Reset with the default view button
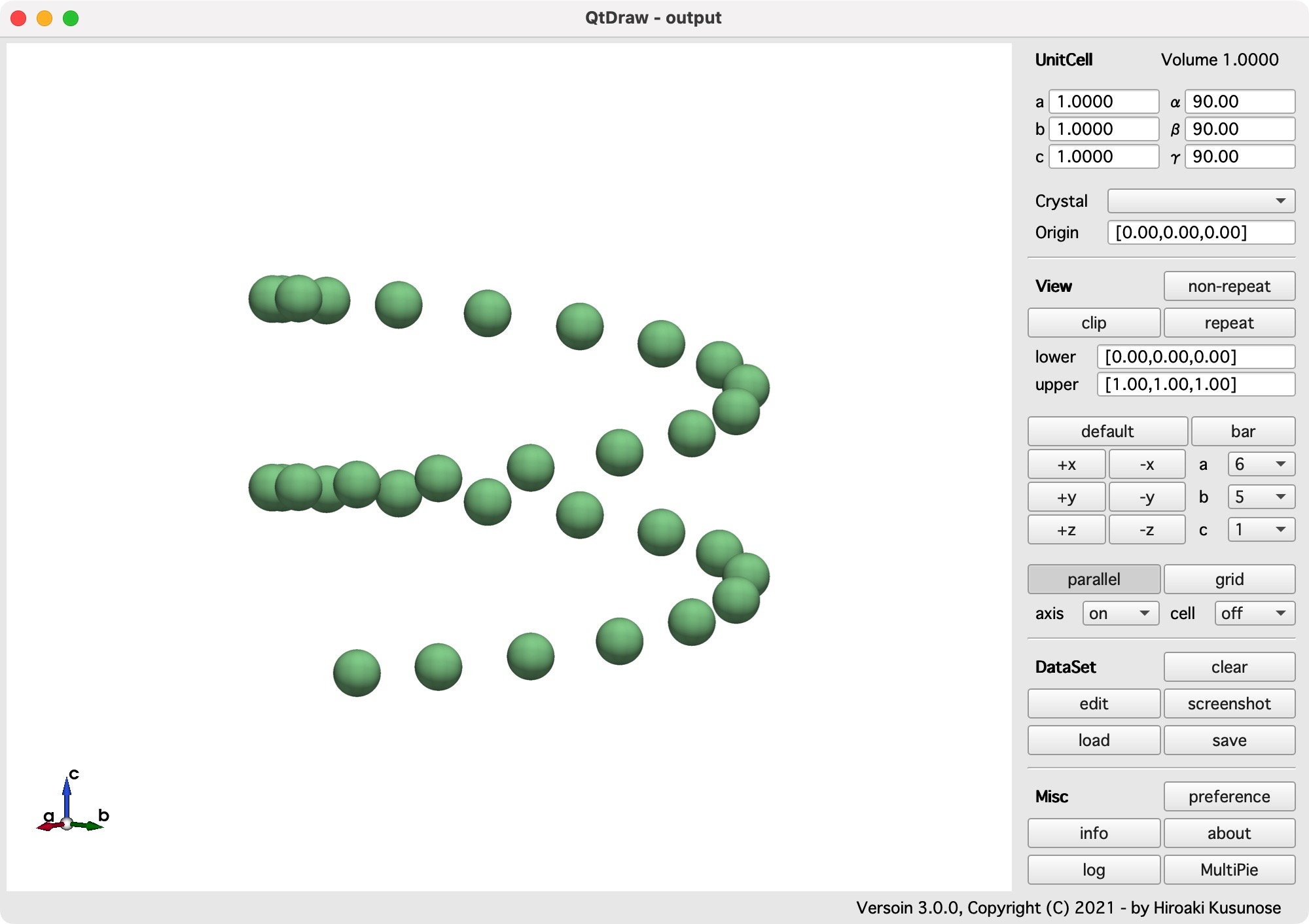 click(1107, 431)
